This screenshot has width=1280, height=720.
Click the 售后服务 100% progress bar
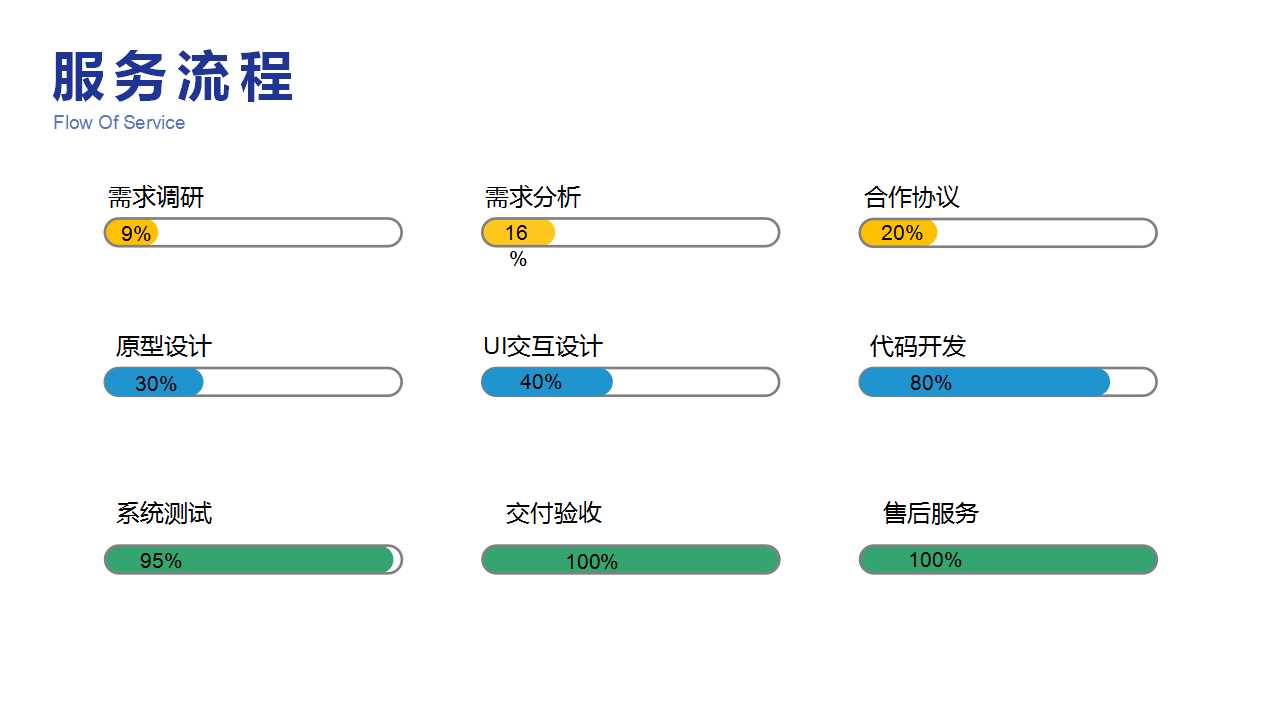click(1008, 560)
